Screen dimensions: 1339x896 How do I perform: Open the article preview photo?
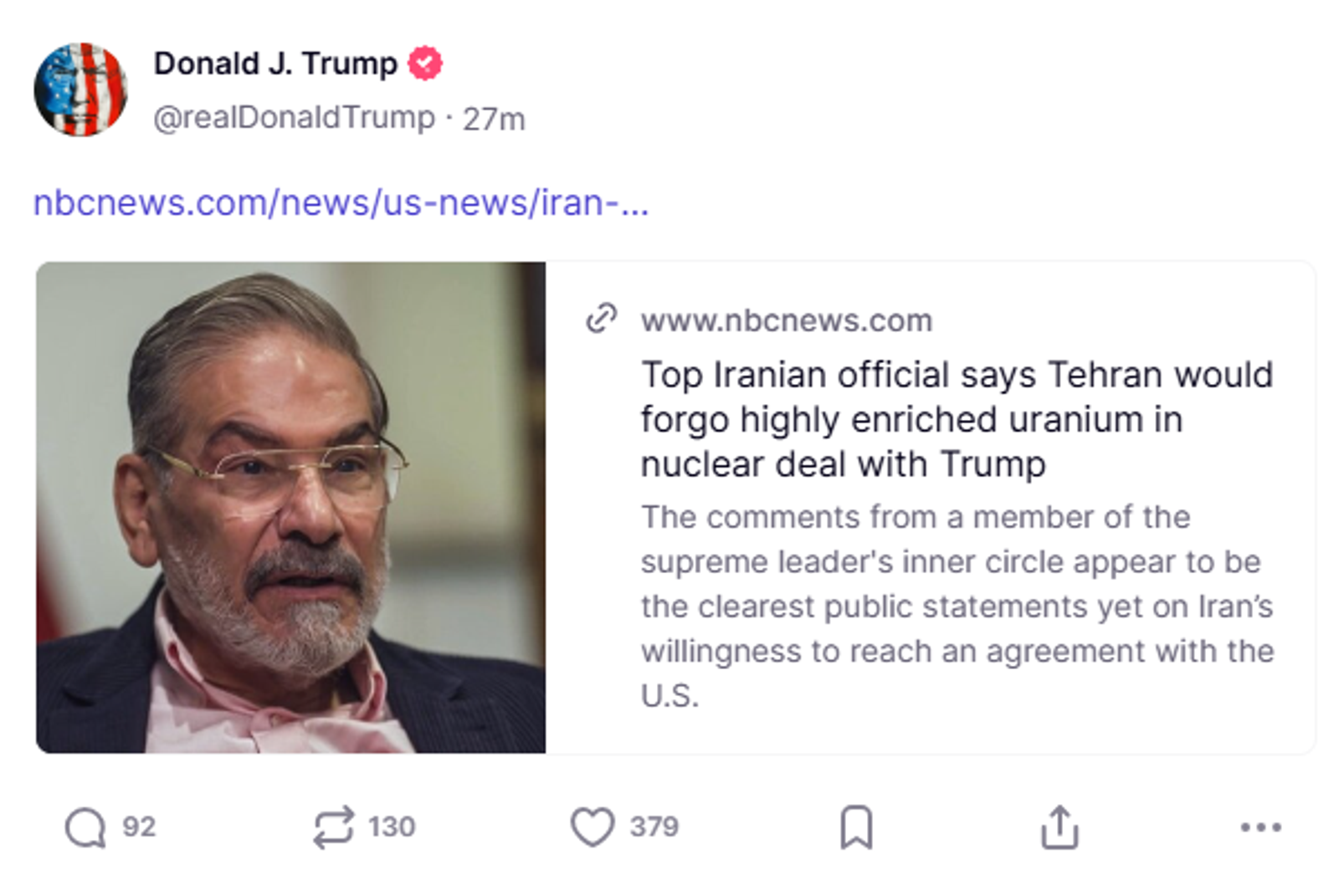290,507
